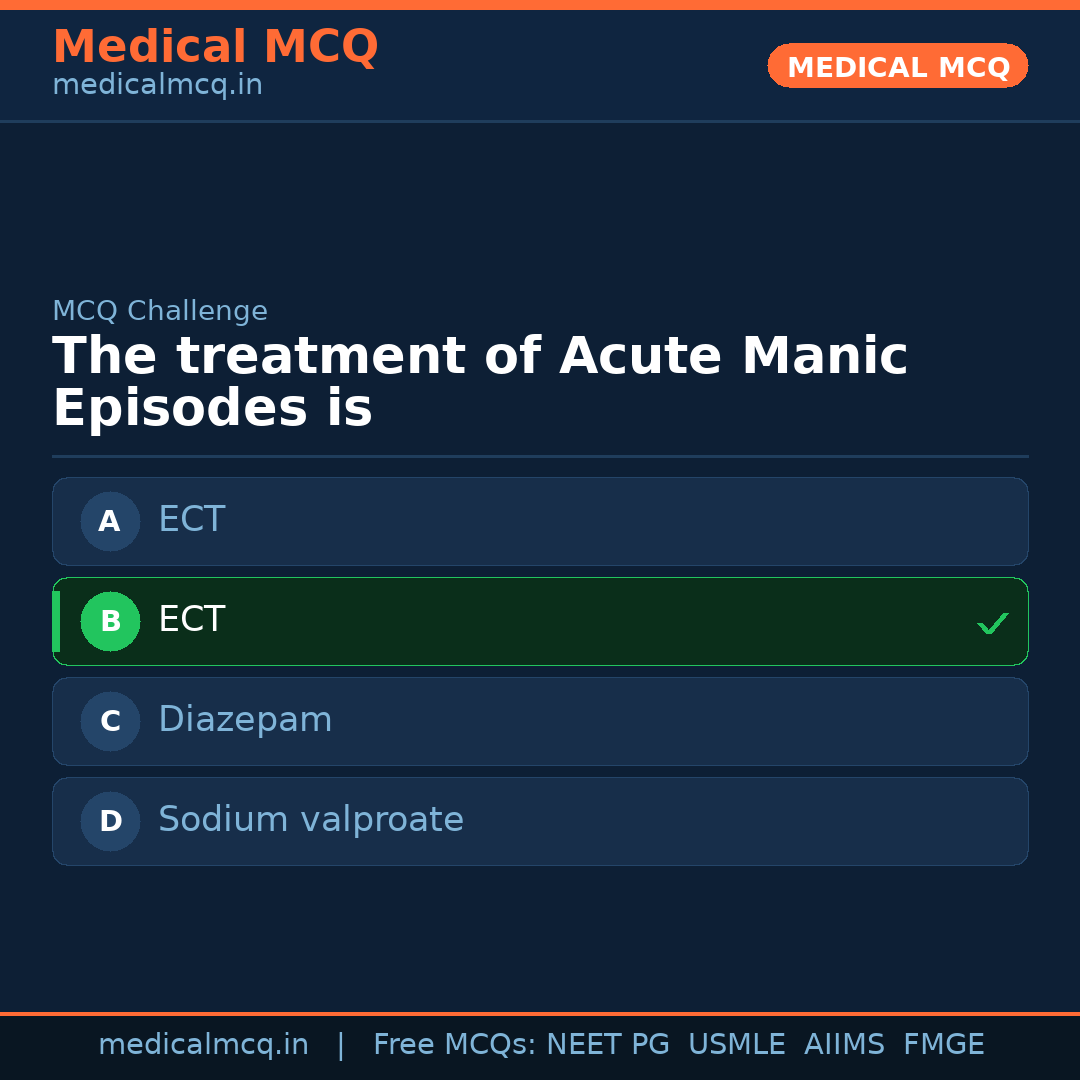This screenshot has height=1080, width=1080.
Task: Open the NEET PG section in footer
Action: pyautogui.click(x=607, y=1044)
